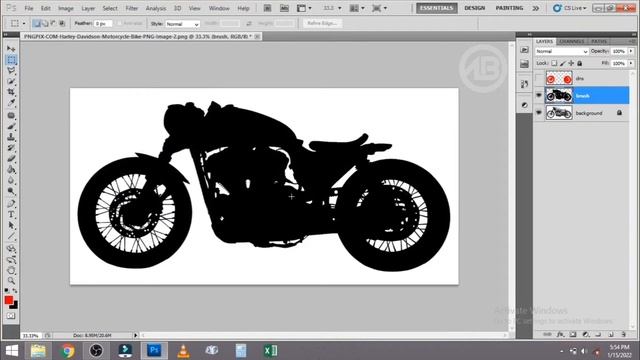Image resolution: width=640 pixels, height=360 pixels.
Task: Select the Spot Healing Brush tool
Action: click(11, 116)
